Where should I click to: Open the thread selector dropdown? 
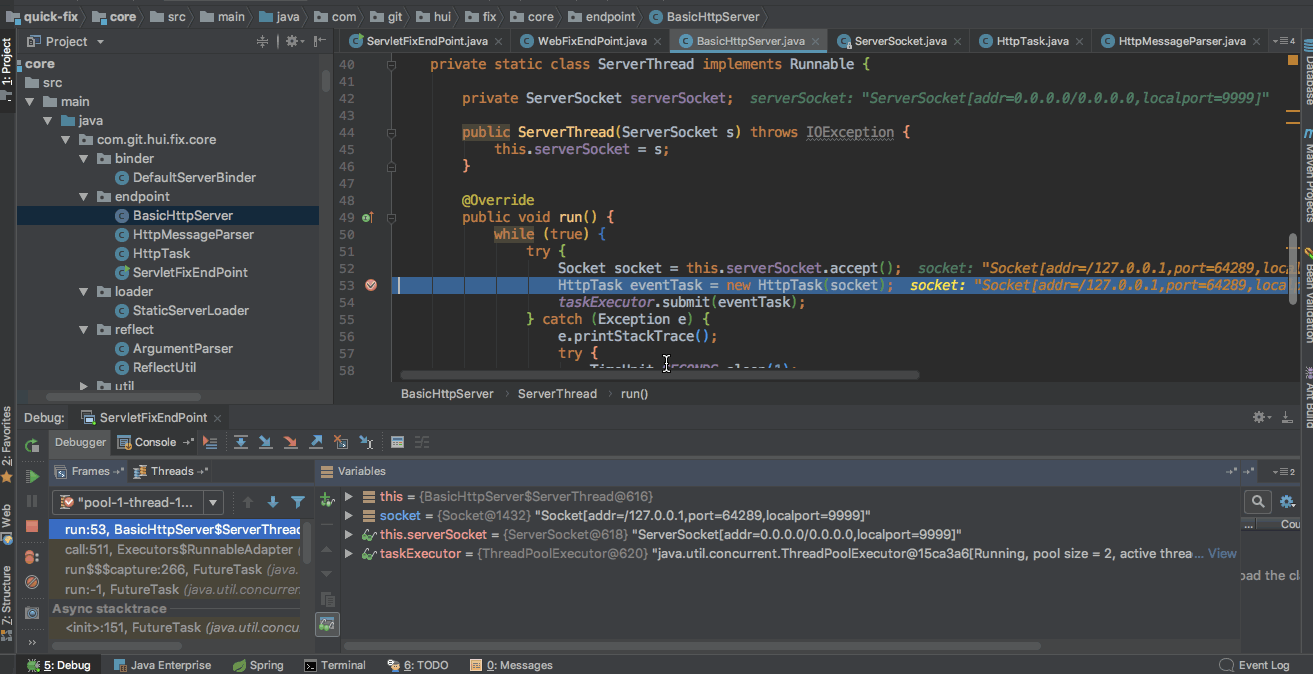(x=213, y=502)
